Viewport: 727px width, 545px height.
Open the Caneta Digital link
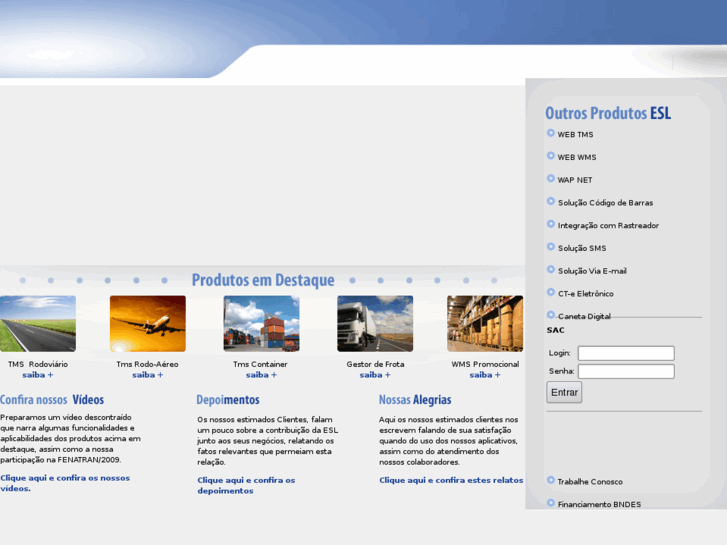coord(584,316)
